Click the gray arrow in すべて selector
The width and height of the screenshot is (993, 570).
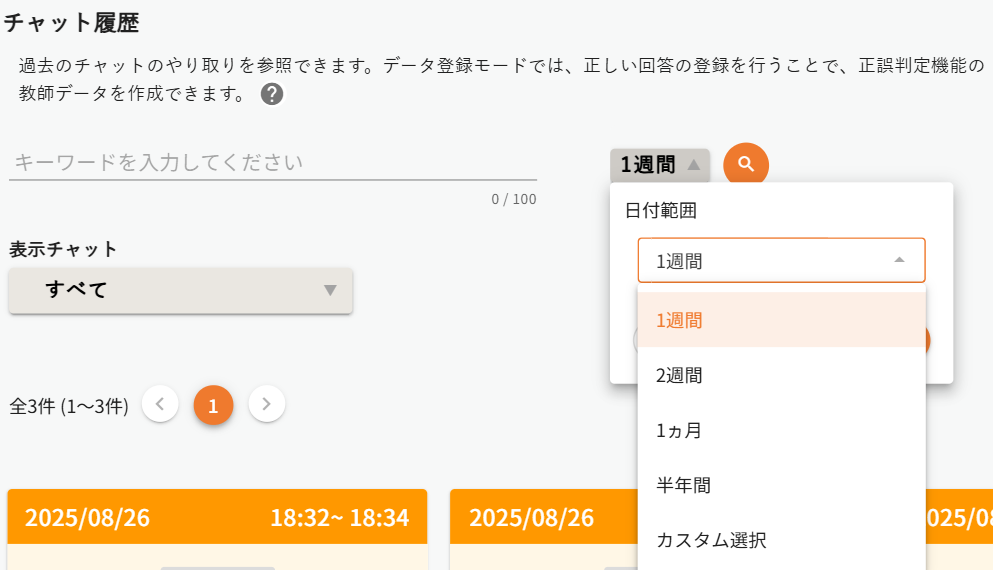pyautogui.click(x=331, y=290)
